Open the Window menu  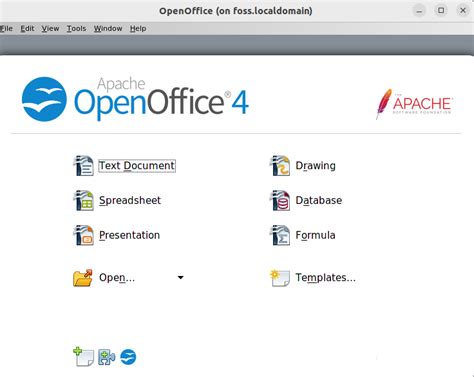tap(108, 29)
